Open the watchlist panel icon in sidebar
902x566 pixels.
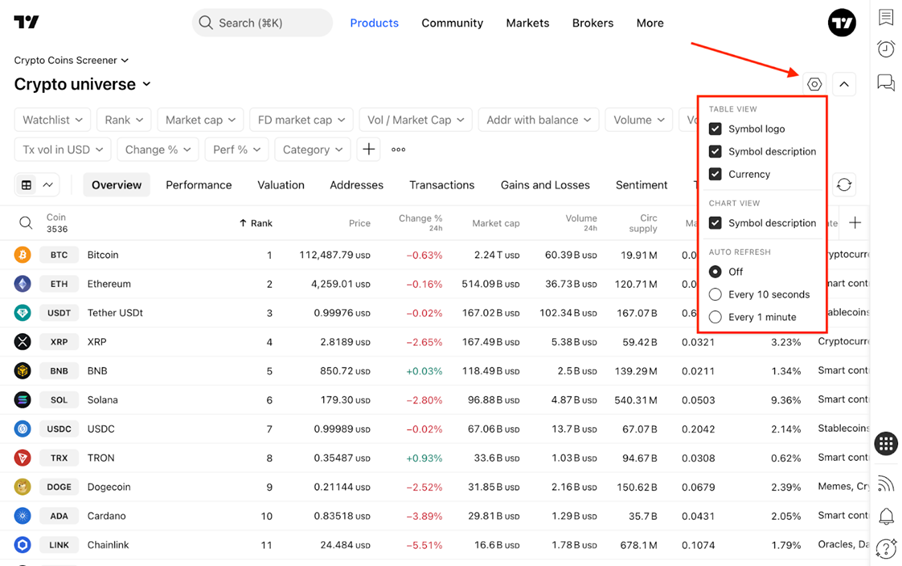[886, 17]
